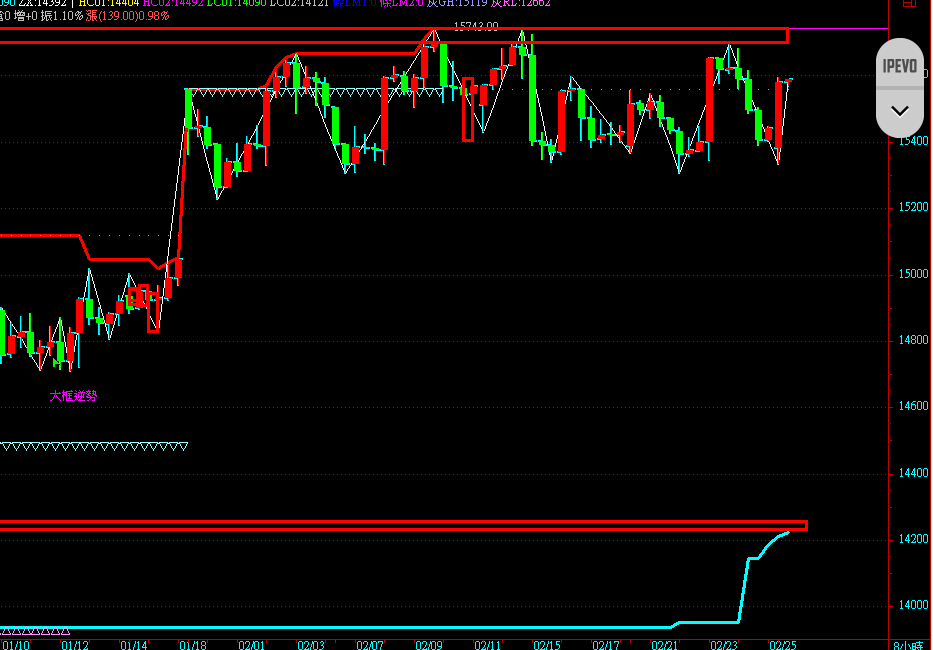933x650 pixels.
Task: Click the 15743.00 high price label
Action: (x=476, y=26)
